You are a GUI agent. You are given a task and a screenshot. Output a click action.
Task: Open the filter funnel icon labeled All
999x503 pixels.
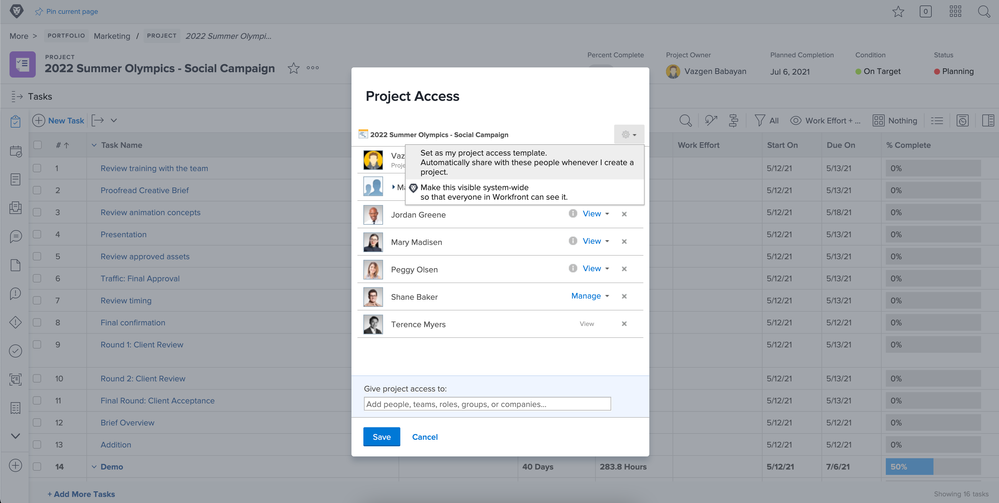point(766,121)
